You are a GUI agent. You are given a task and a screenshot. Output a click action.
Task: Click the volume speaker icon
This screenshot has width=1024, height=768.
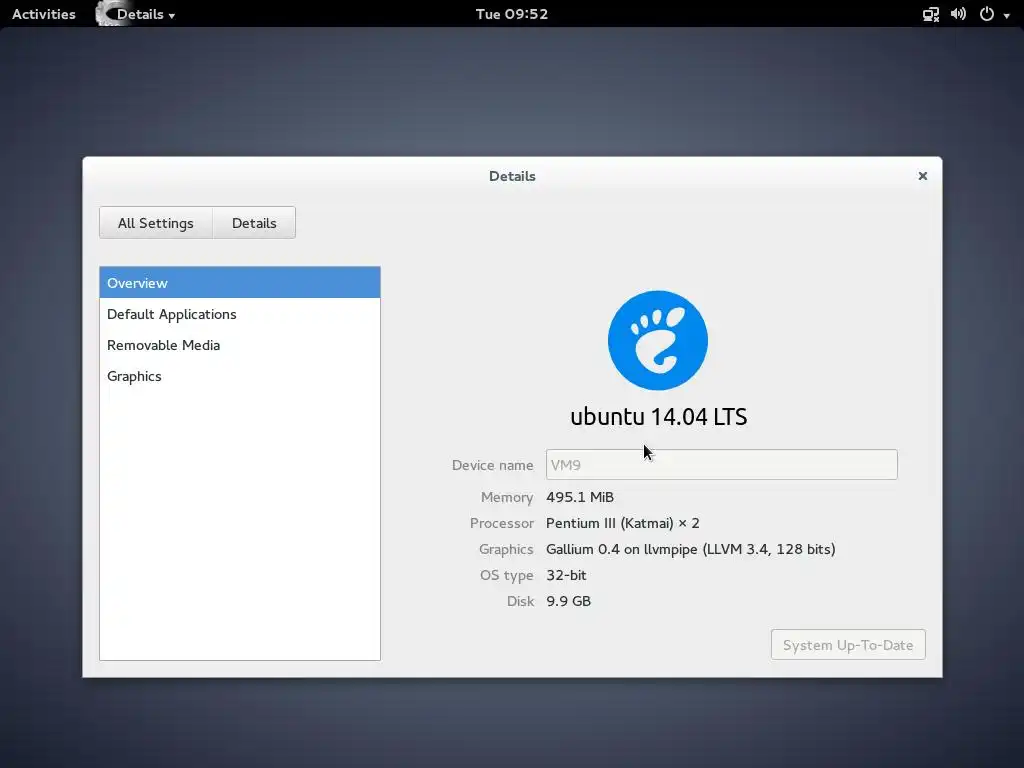[x=958, y=14]
